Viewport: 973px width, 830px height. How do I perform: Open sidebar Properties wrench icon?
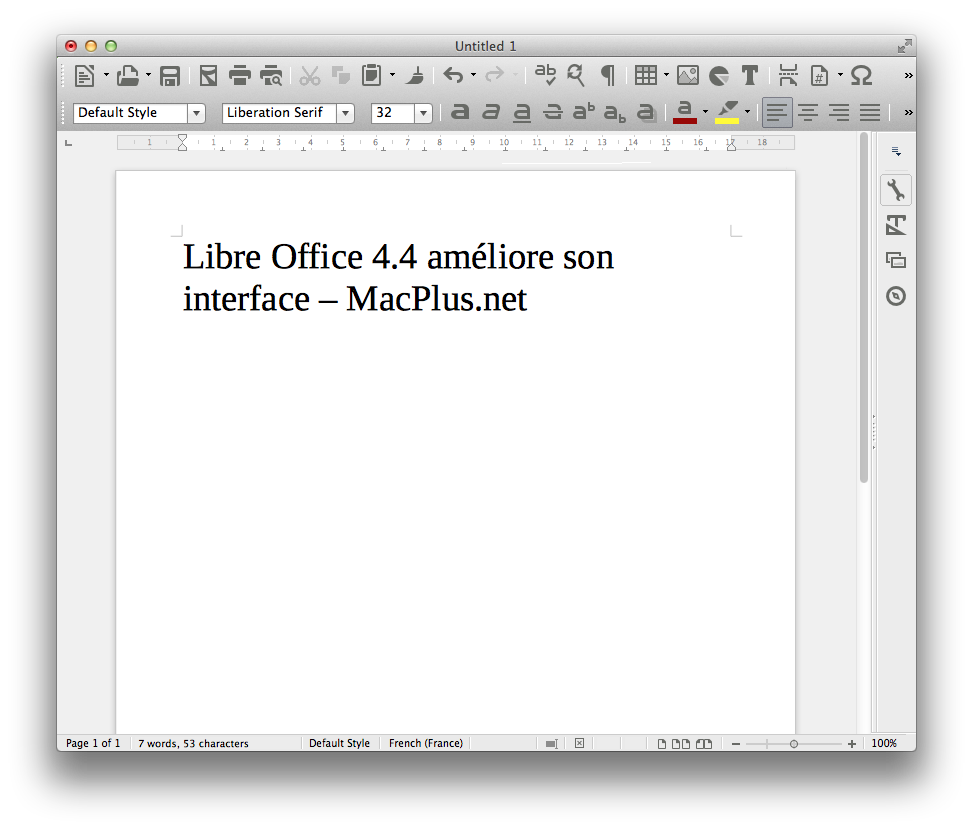895,190
